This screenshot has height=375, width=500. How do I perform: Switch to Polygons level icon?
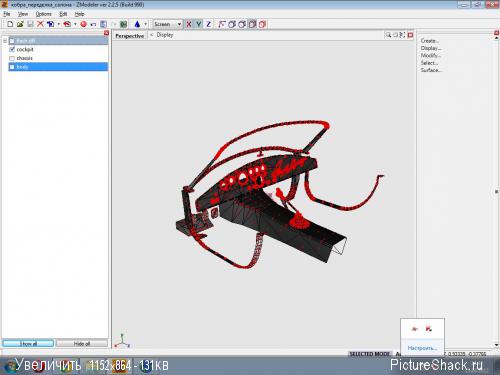(x=242, y=24)
